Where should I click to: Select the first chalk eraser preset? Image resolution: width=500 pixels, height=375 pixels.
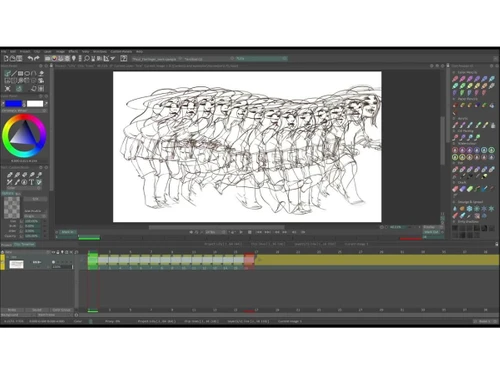click(x=455, y=189)
